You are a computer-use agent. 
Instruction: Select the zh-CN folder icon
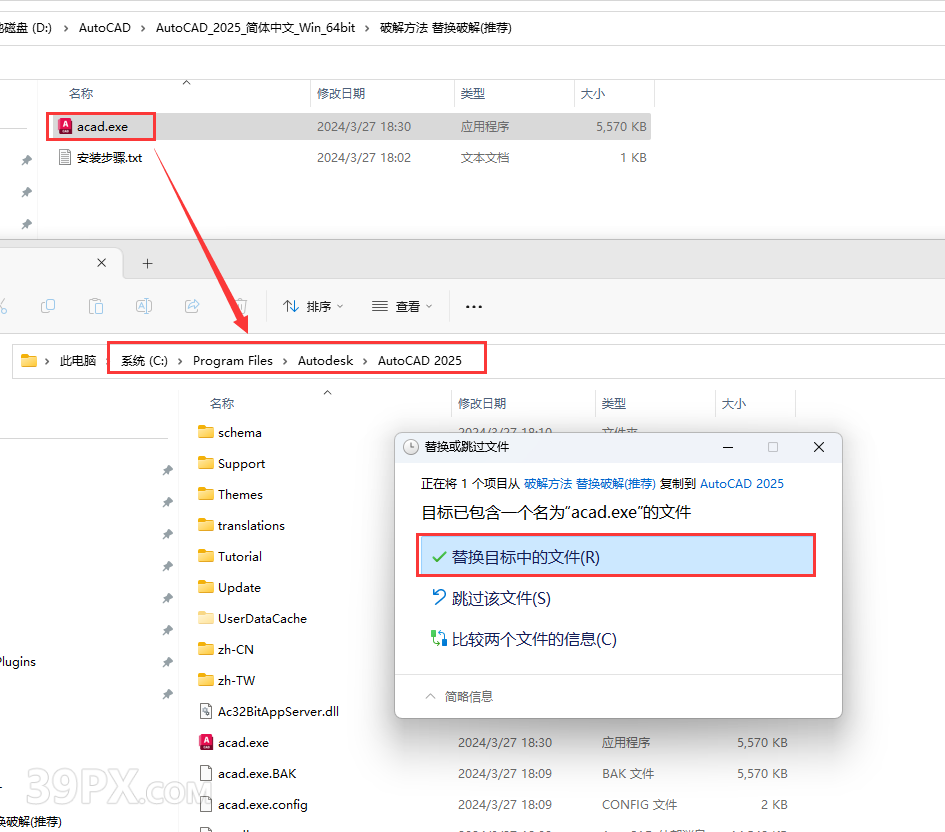pyautogui.click(x=206, y=649)
